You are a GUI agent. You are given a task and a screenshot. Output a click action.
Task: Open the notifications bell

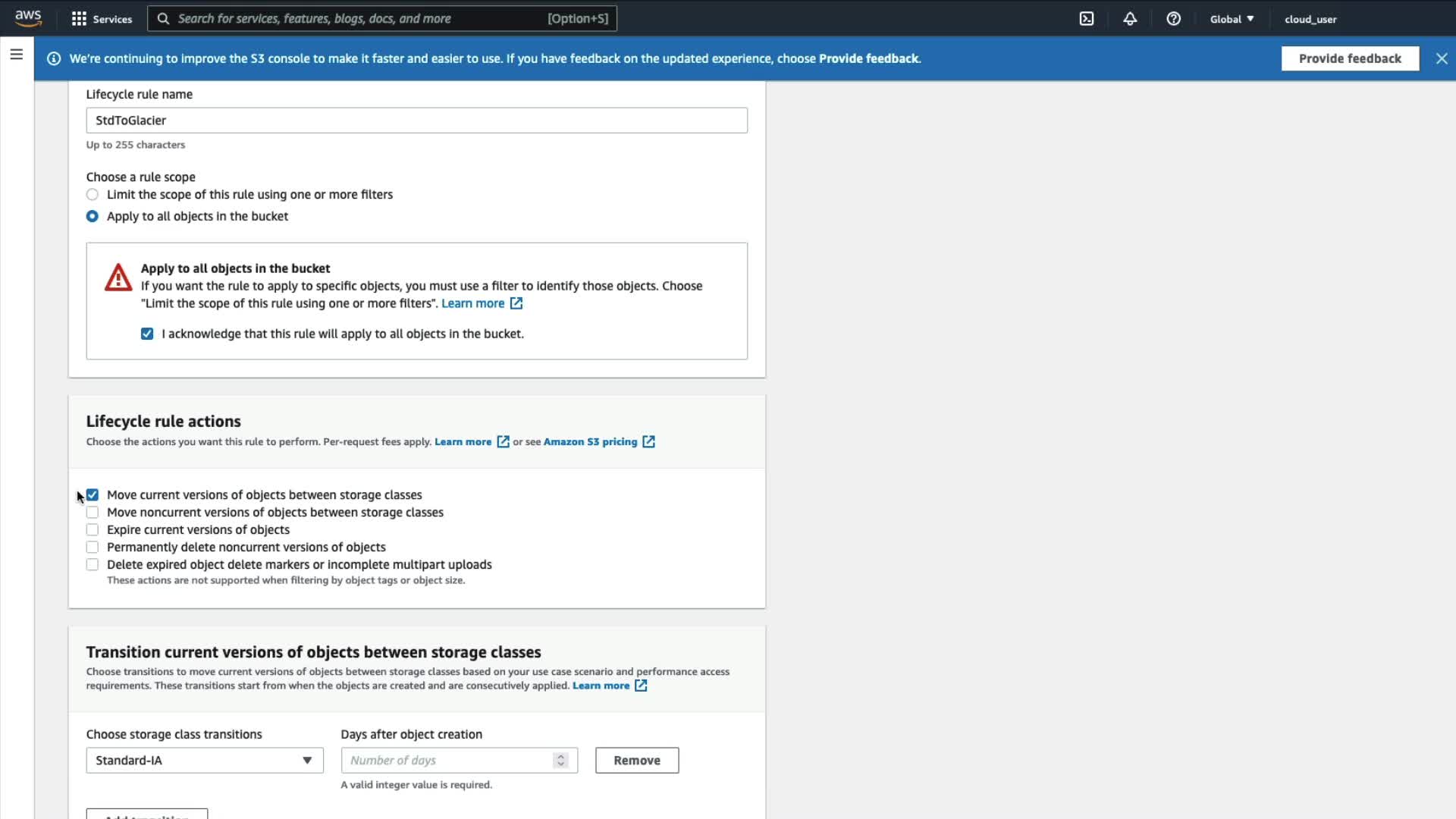coord(1130,19)
